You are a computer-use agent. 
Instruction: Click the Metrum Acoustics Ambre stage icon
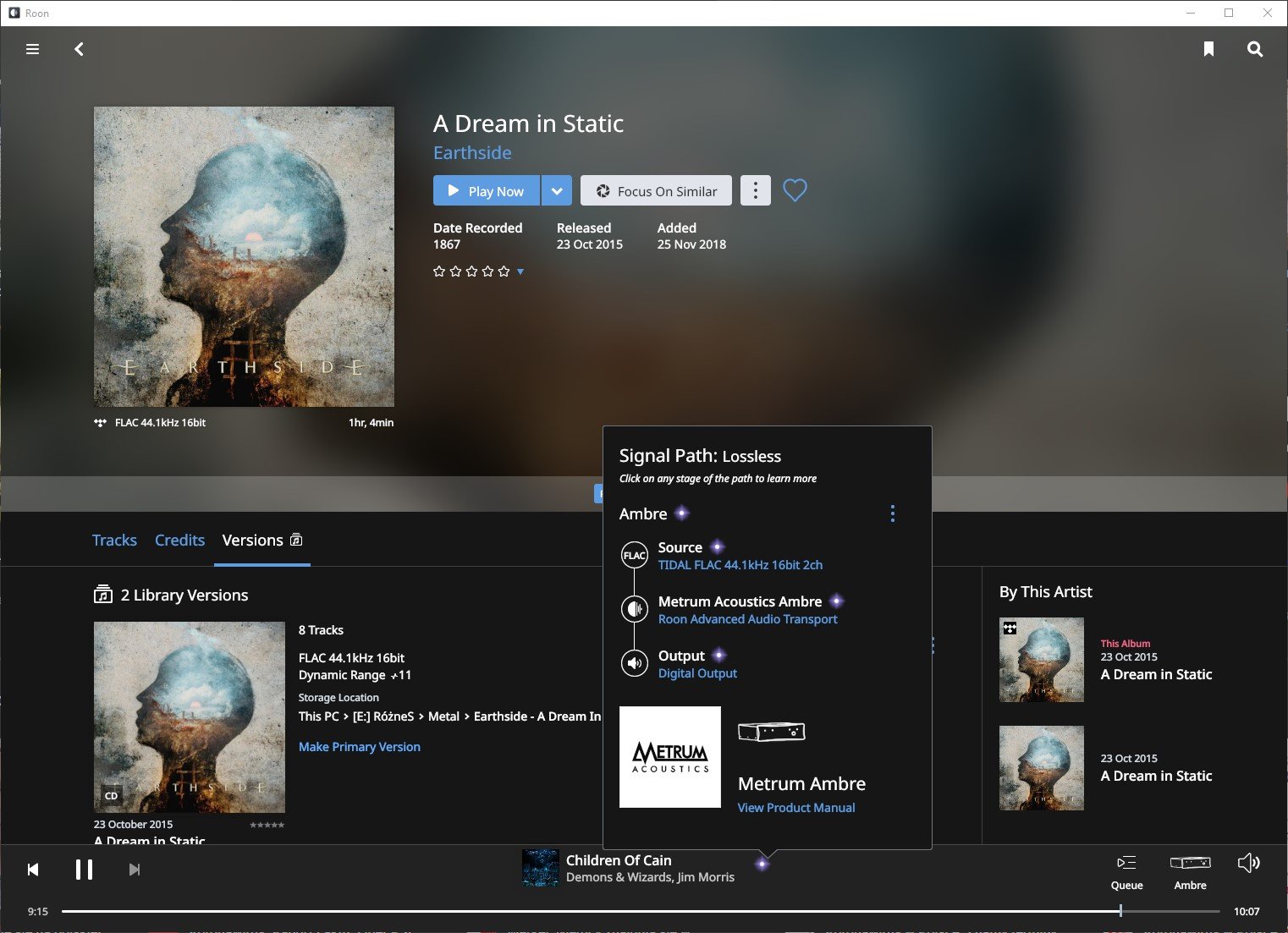pyautogui.click(x=635, y=609)
